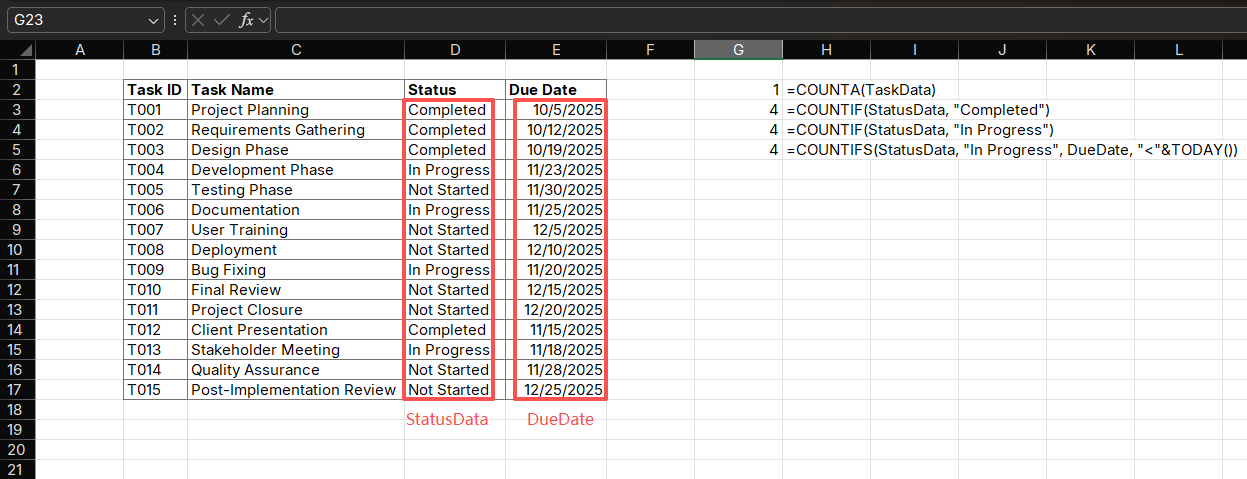Image resolution: width=1247 pixels, height=479 pixels.
Task: Select the Status header cell
Action: click(455, 90)
